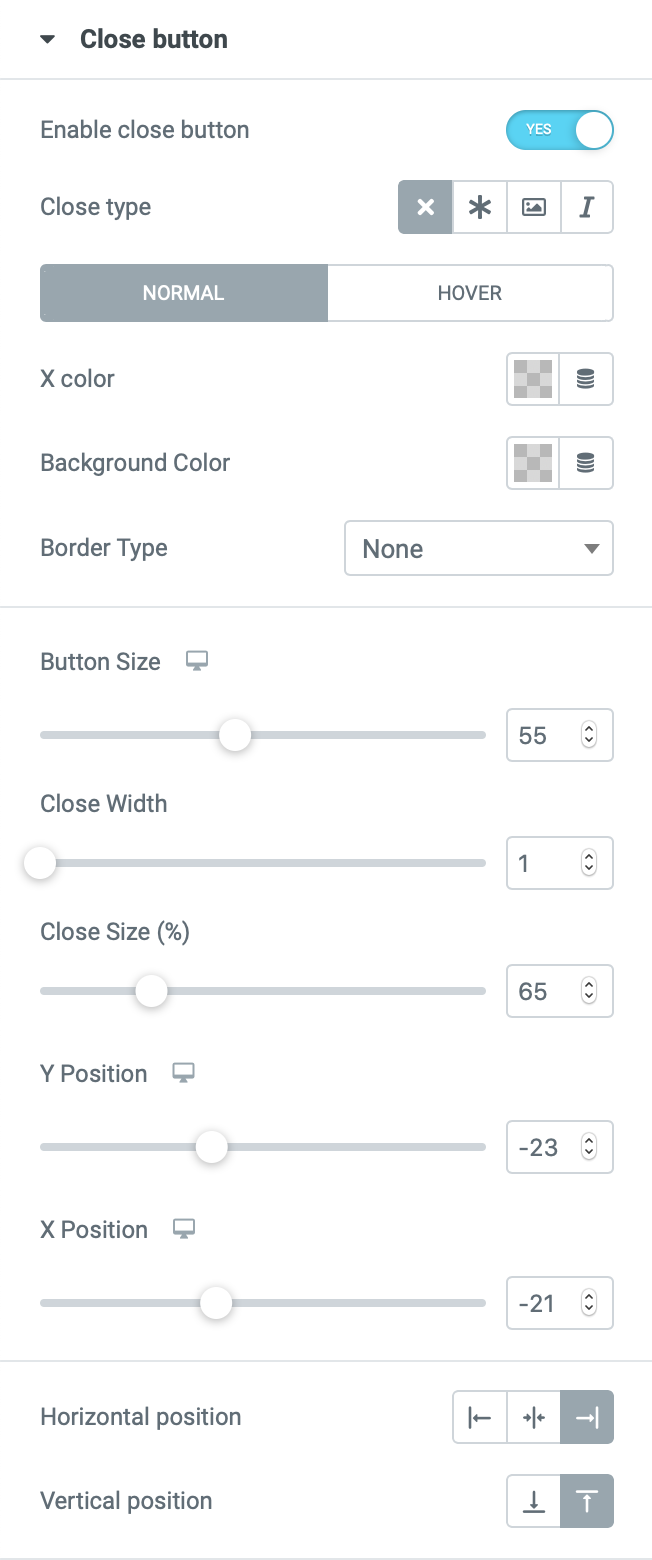Image resolution: width=652 pixels, height=1560 pixels.
Task: Pick the image close type icon
Action: click(x=534, y=207)
